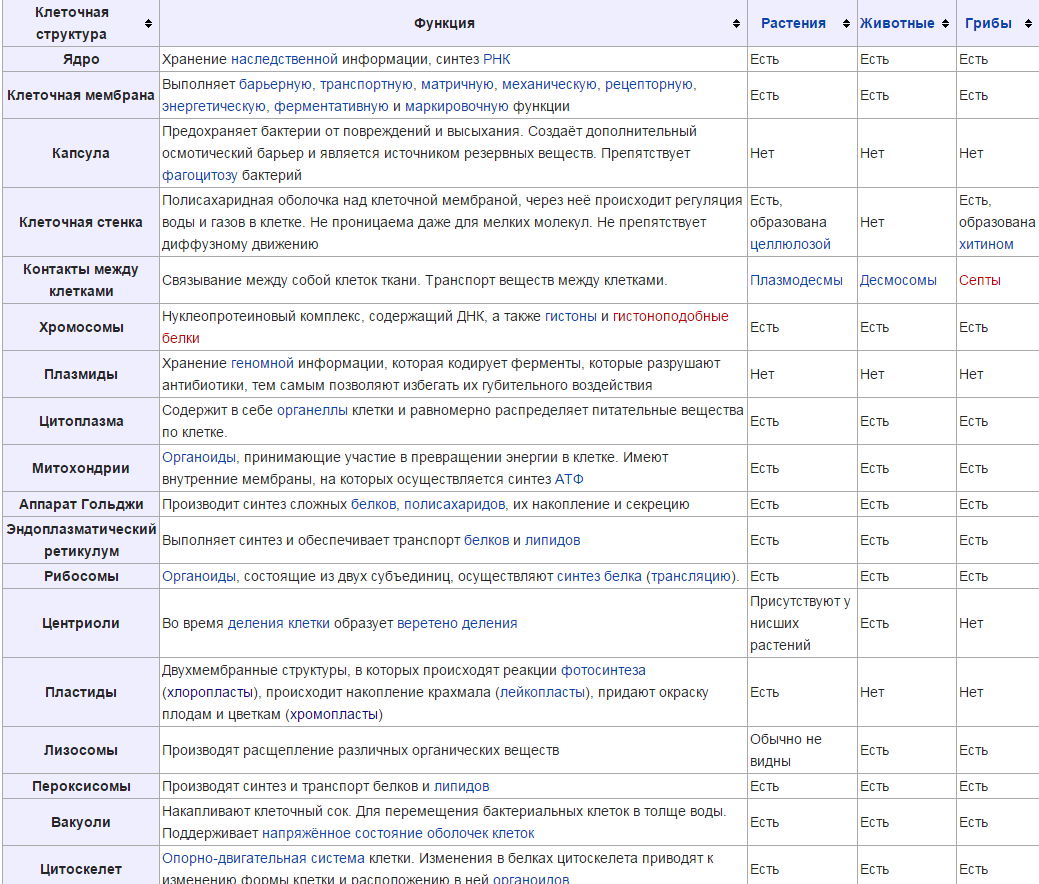This screenshot has height=884, width=1039.
Task: Click the фагоцитозу link in Капсула row
Action: click(x=199, y=175)
